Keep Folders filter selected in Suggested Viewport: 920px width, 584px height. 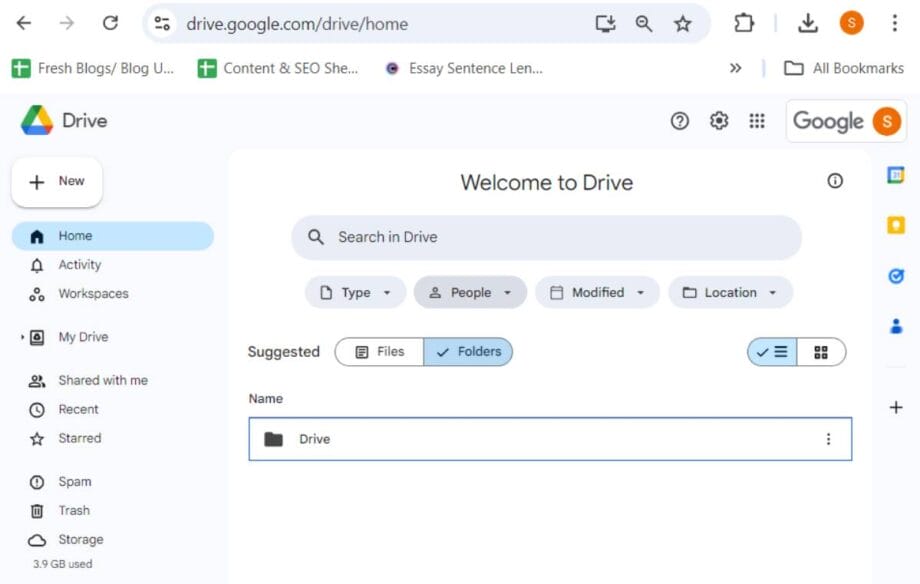pos(468,352)
